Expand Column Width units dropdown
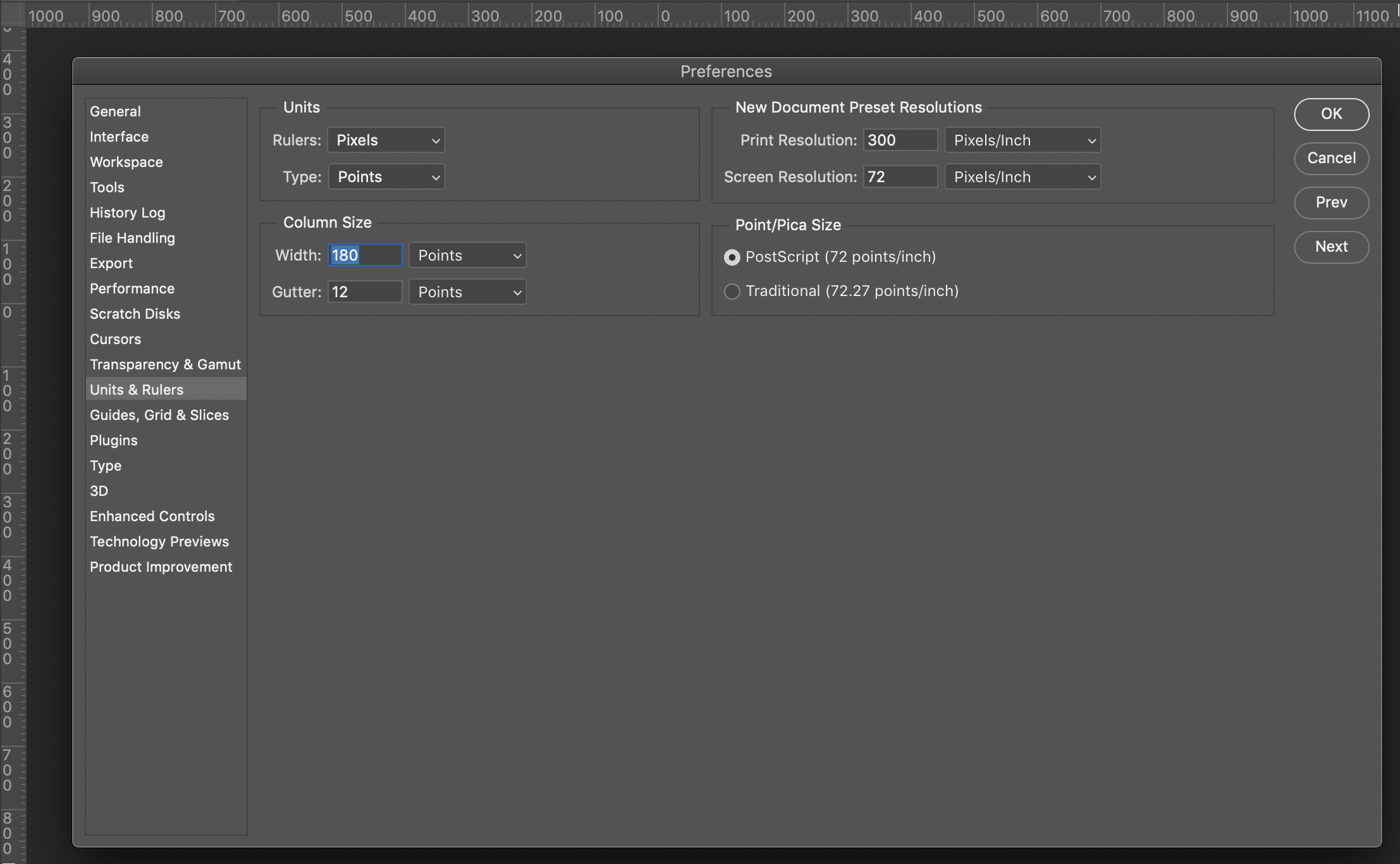This screenshot has height=864, width=1400. click(x=467, y=256)
